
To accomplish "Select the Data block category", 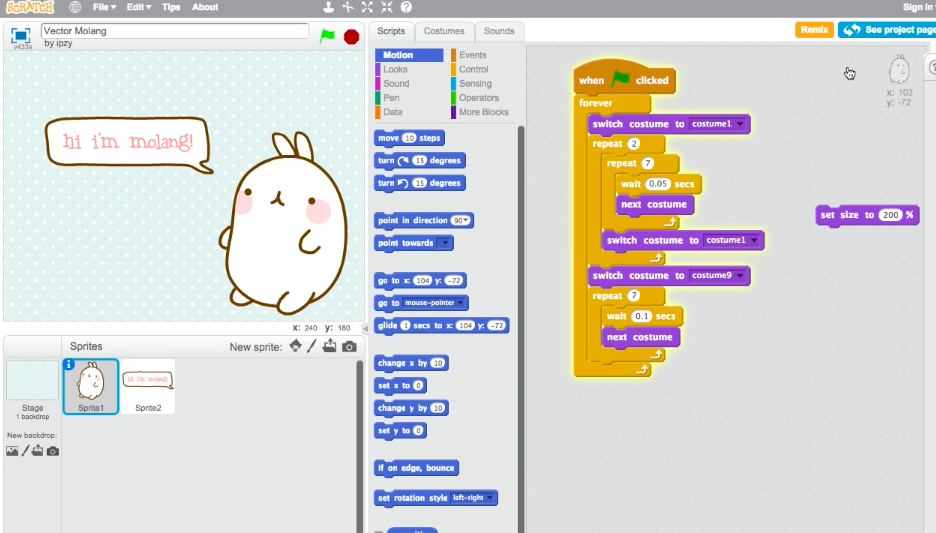I will point(393,112).
